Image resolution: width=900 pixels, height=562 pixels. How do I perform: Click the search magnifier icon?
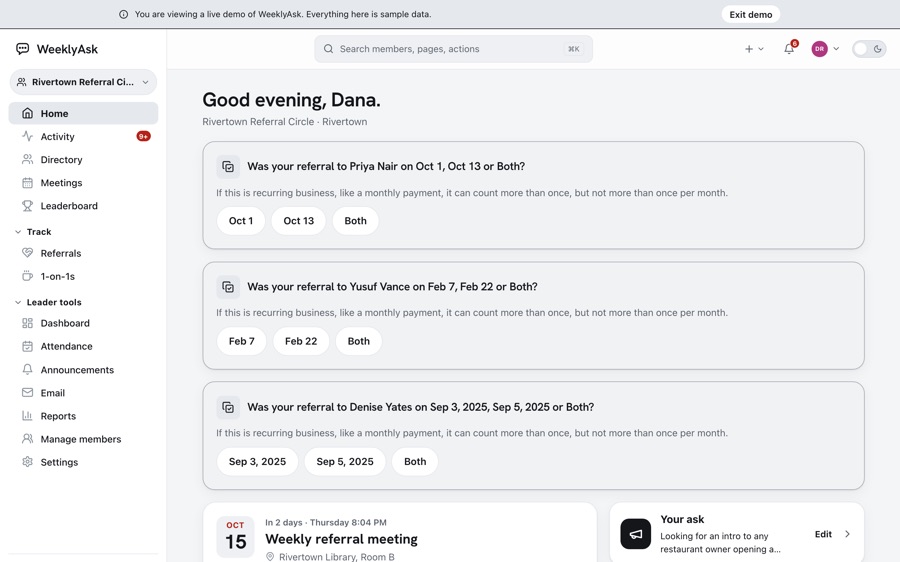click(x=328, y=49)
